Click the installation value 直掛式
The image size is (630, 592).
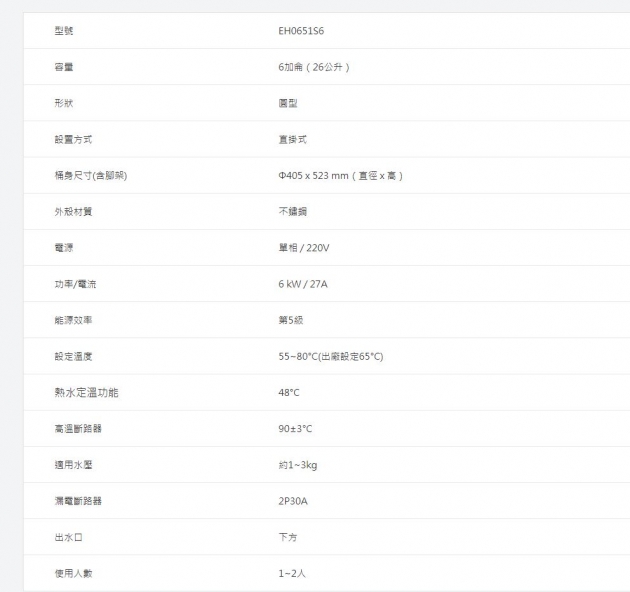coord(292,139)
